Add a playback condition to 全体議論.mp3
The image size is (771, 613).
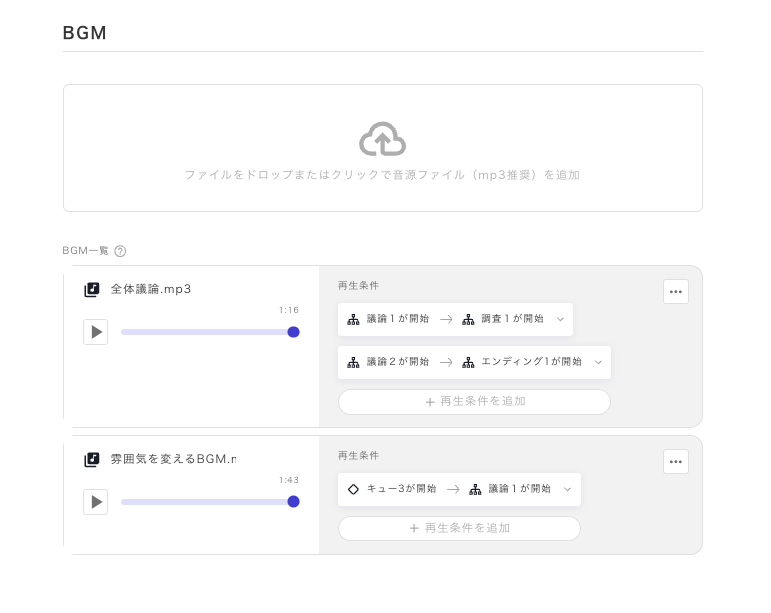[x=474, y=401]
